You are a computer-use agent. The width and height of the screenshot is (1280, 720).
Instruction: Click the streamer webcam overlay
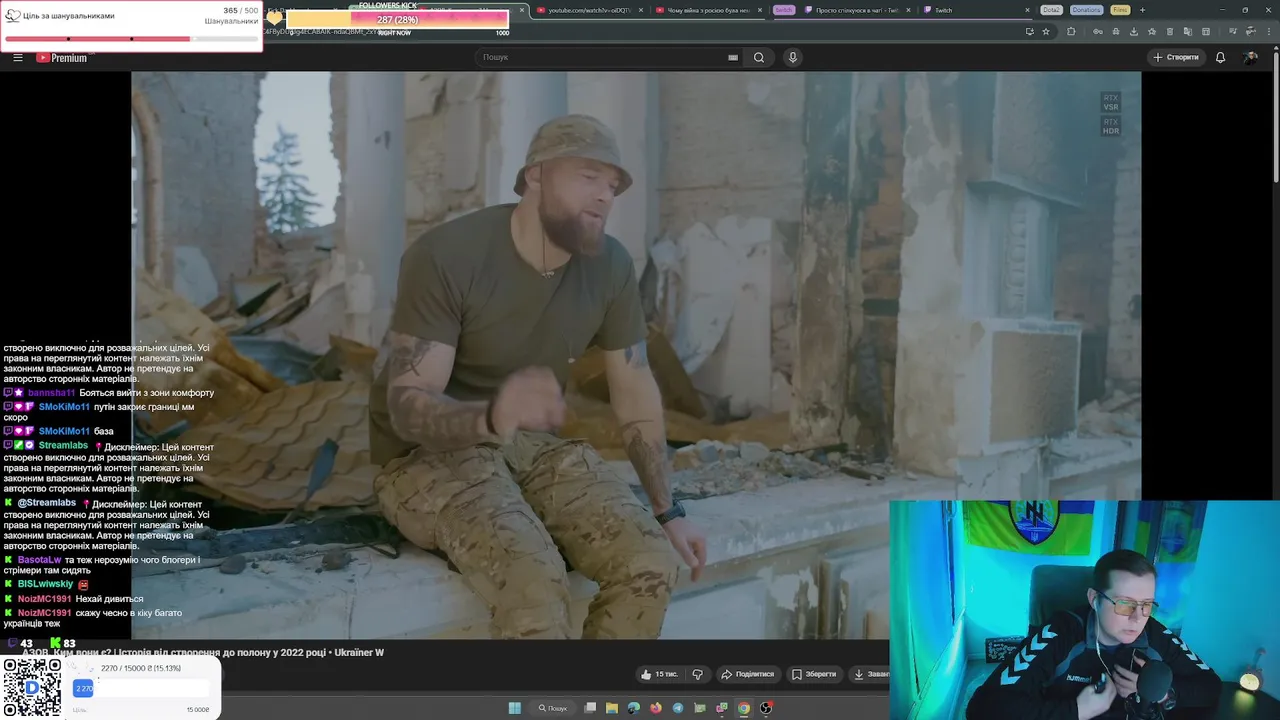coord(1084,610)
